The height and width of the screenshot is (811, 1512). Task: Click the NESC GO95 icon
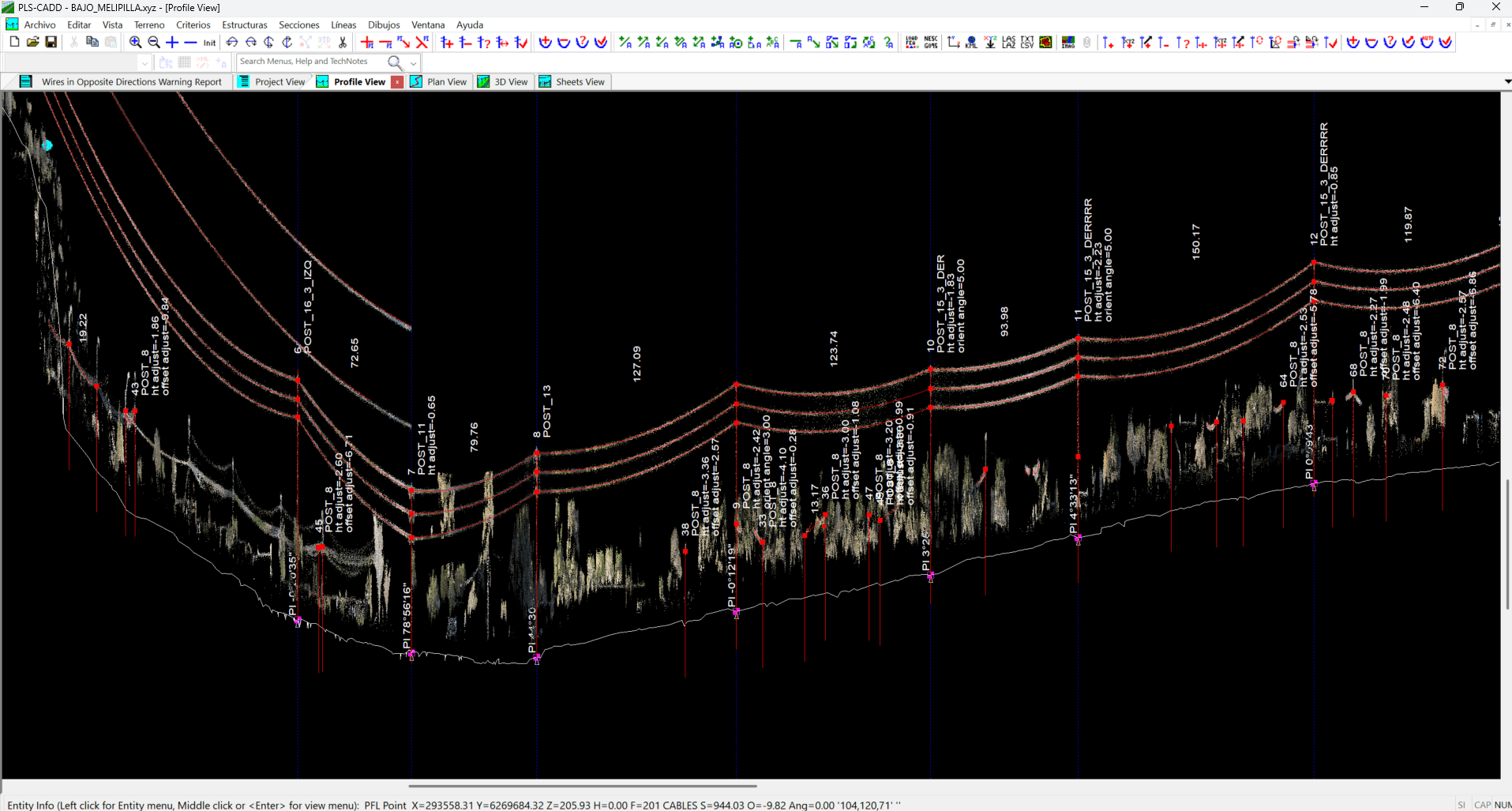(931, 43)
